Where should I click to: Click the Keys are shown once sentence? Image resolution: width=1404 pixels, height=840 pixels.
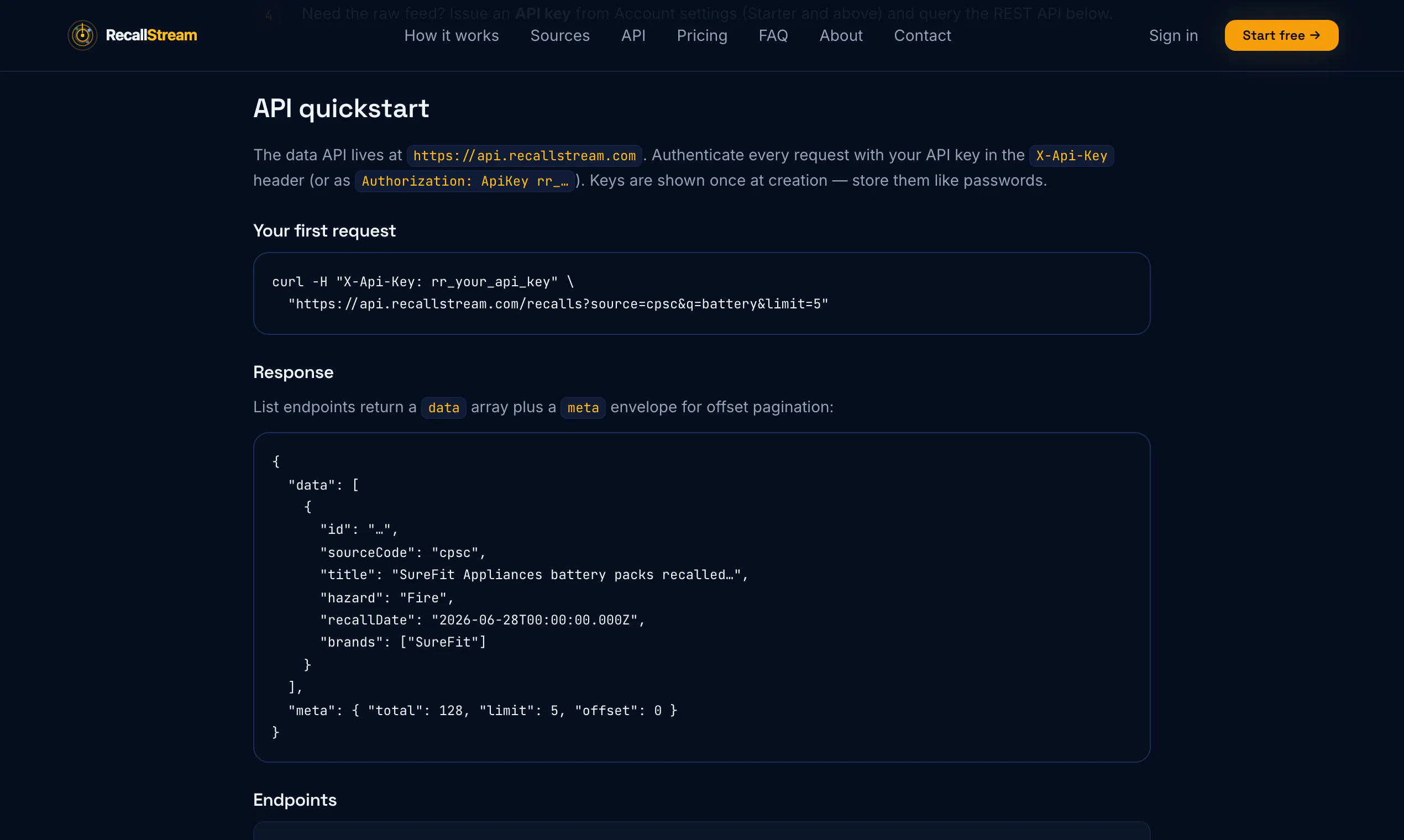[x=818, y=181]
